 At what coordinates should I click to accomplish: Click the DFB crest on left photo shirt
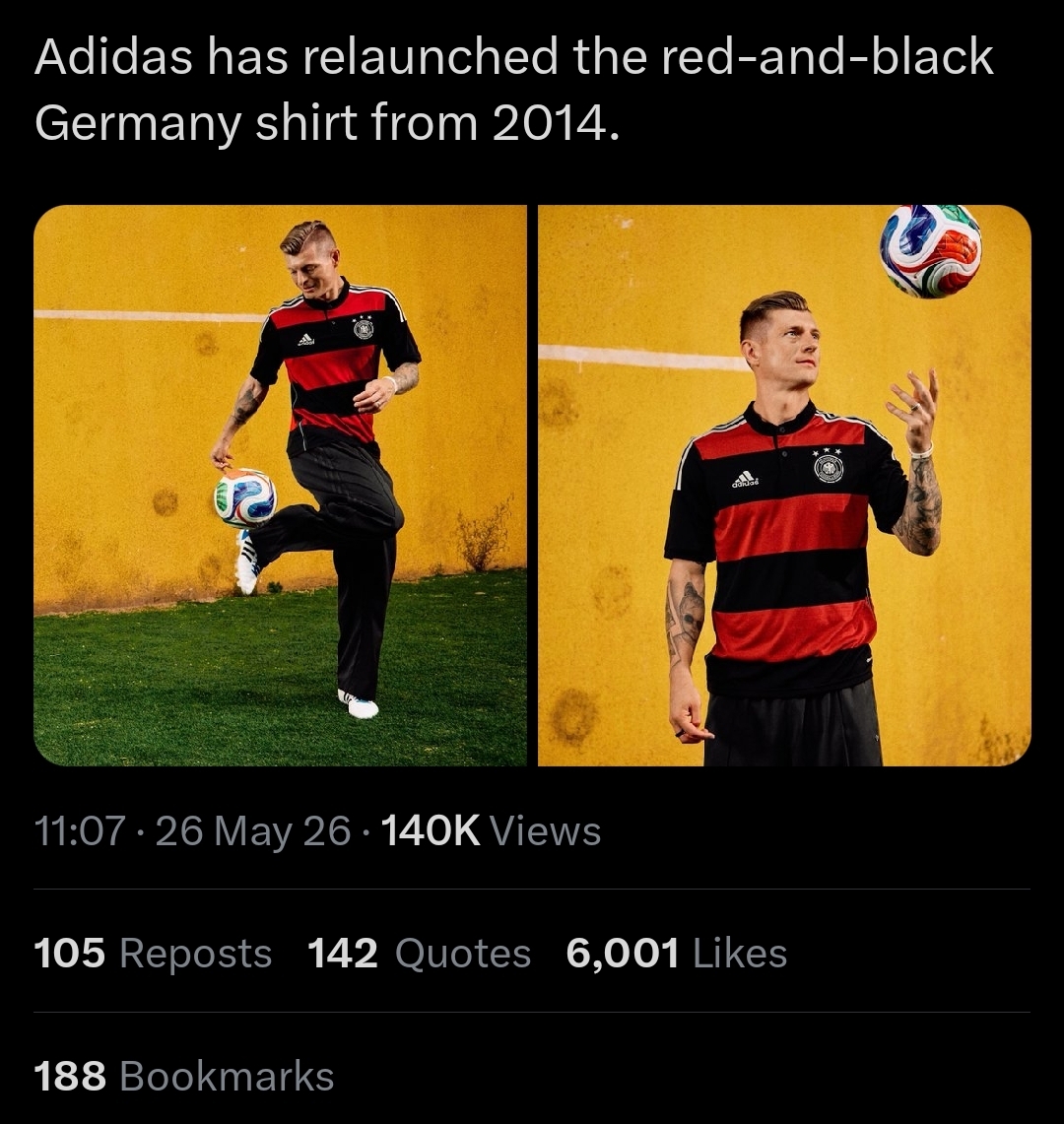point(364,328)
